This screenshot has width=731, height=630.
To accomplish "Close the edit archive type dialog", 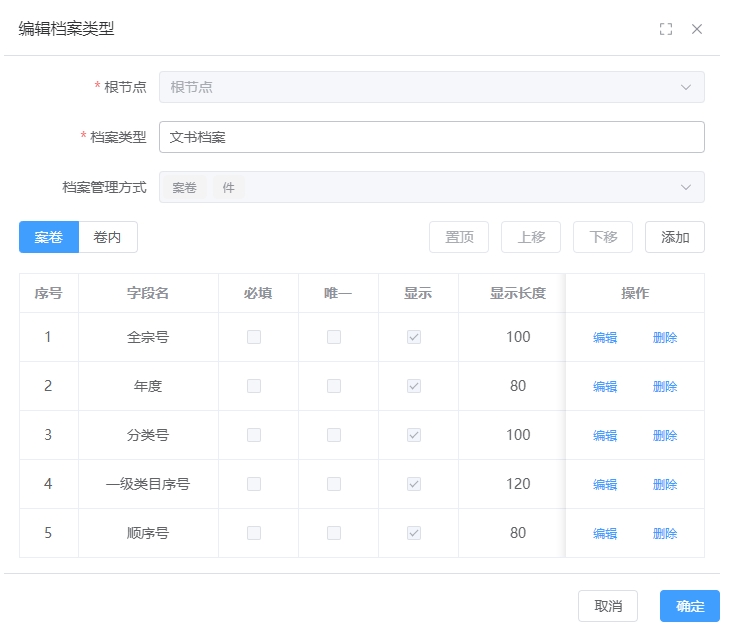I will click(x=697, y=29).
